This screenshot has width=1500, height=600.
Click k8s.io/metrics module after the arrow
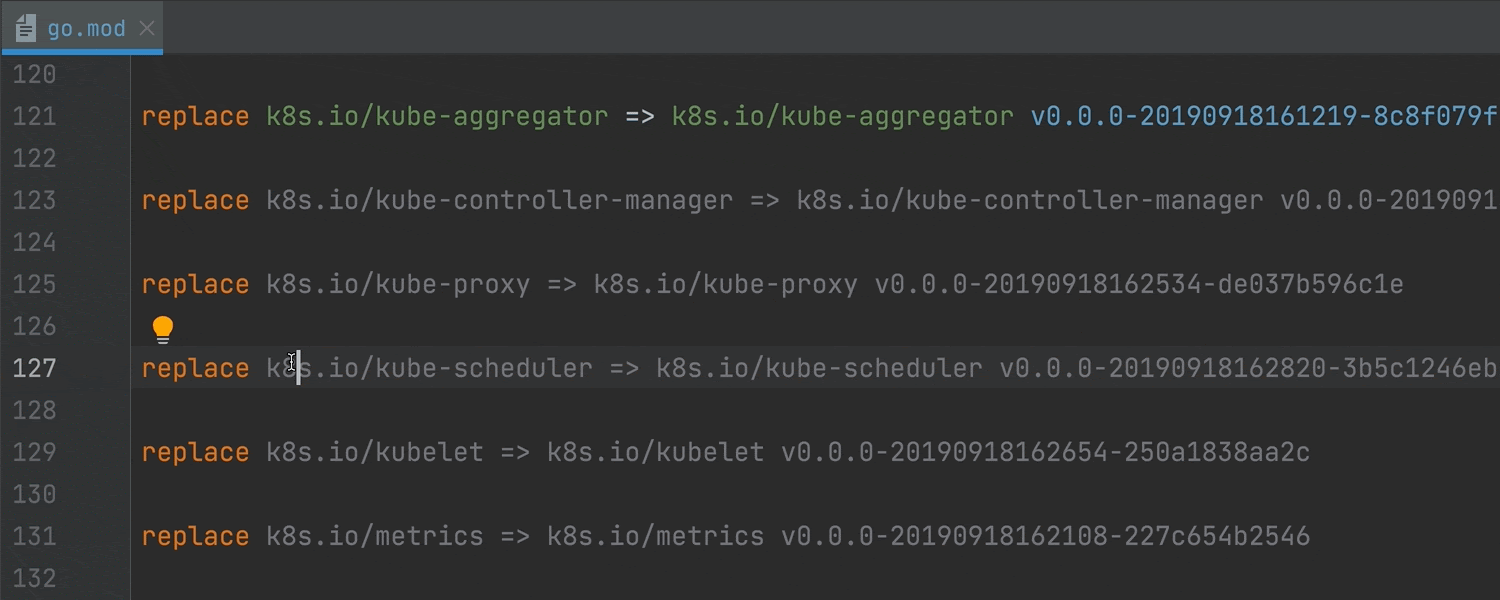coord(655,536)
